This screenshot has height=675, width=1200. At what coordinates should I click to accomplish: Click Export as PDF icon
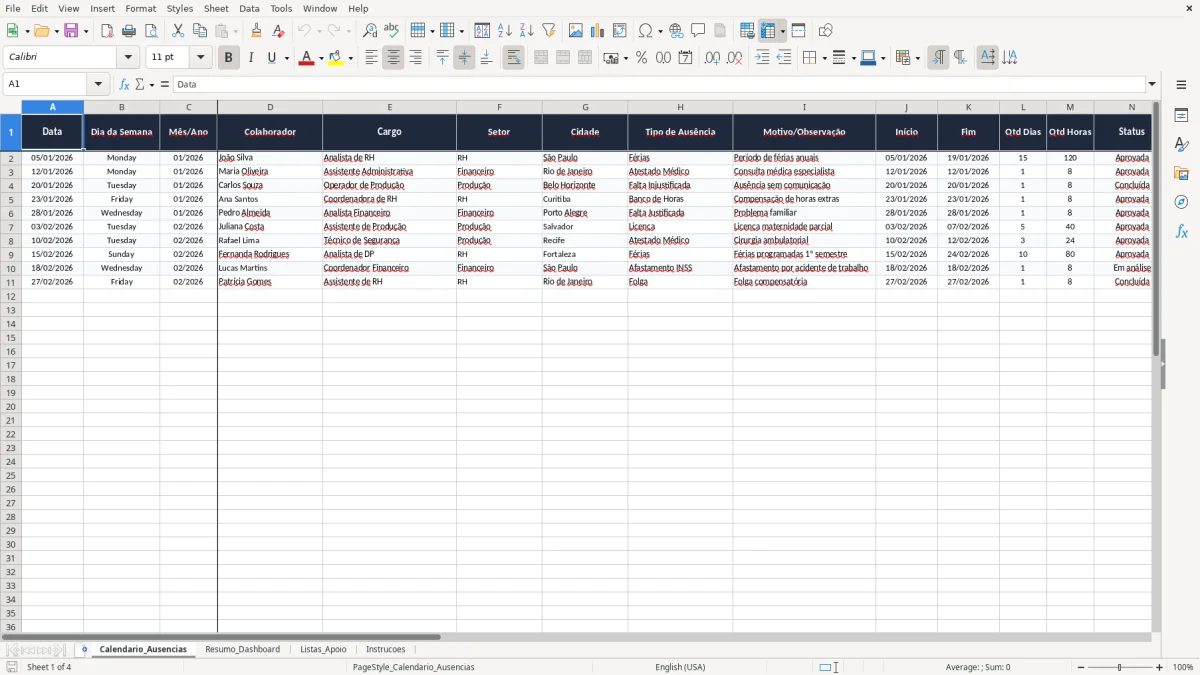click(107, 31)
